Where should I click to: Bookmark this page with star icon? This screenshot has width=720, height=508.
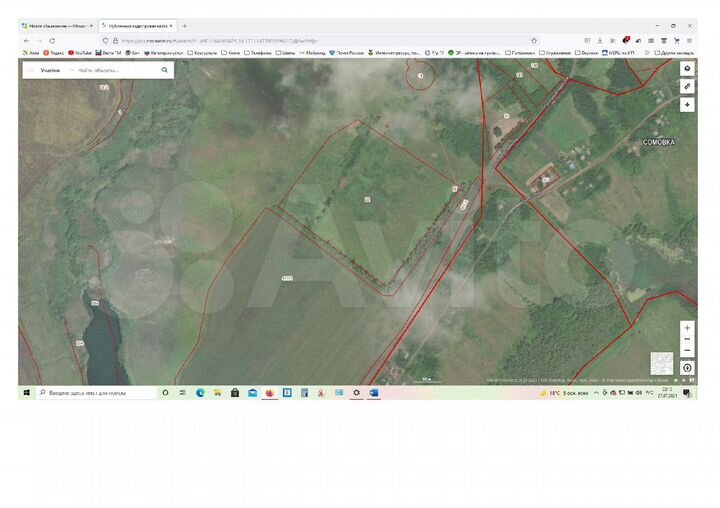click(534, 40)
